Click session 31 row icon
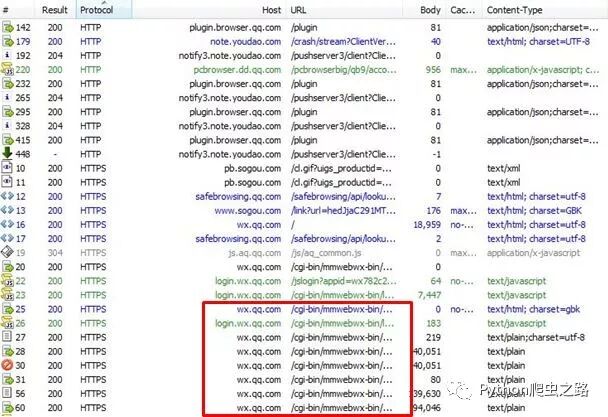 [8, 379]
